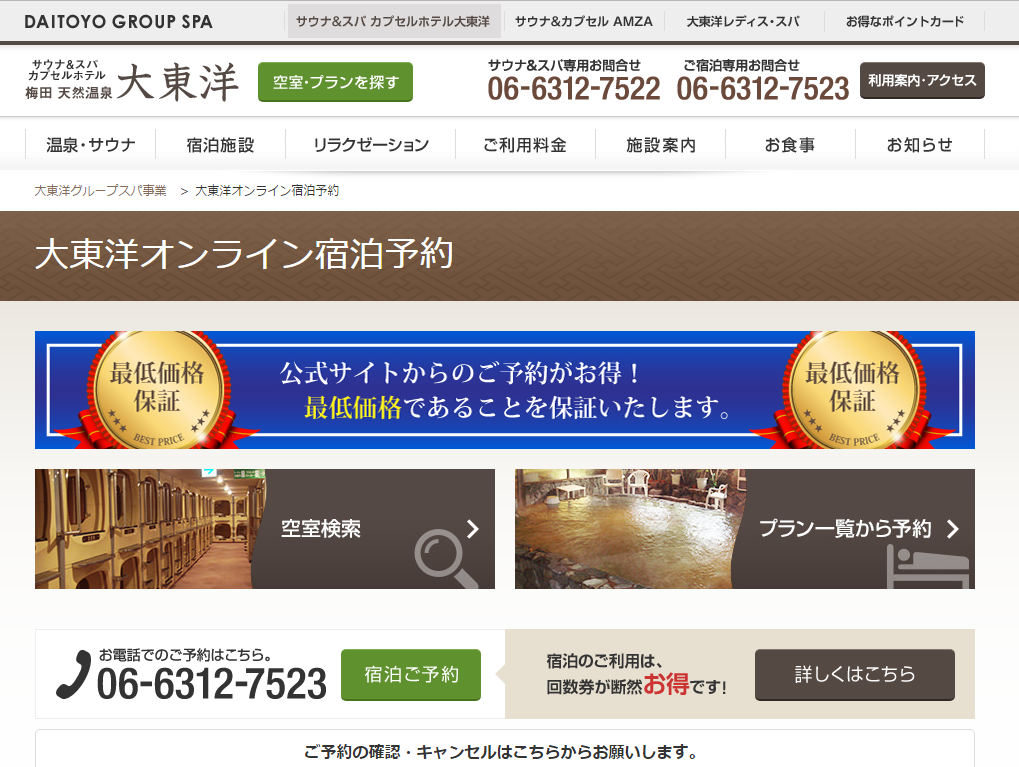Click the right gold best price medal

click(853, 390)
